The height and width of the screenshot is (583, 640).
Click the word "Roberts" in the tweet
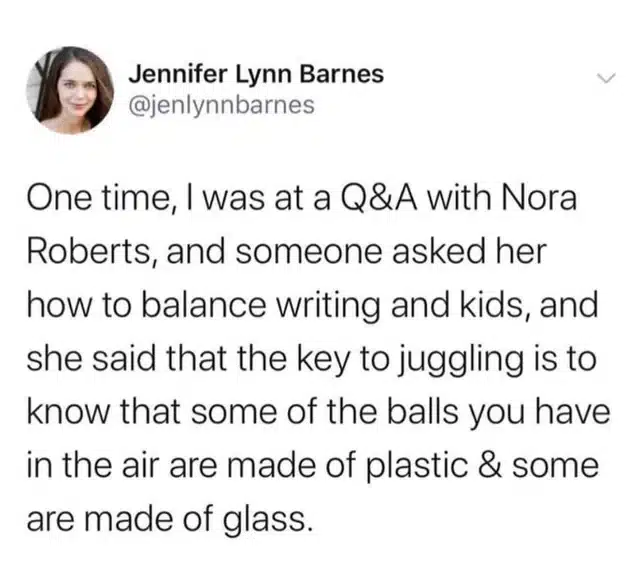coord(89,252)
